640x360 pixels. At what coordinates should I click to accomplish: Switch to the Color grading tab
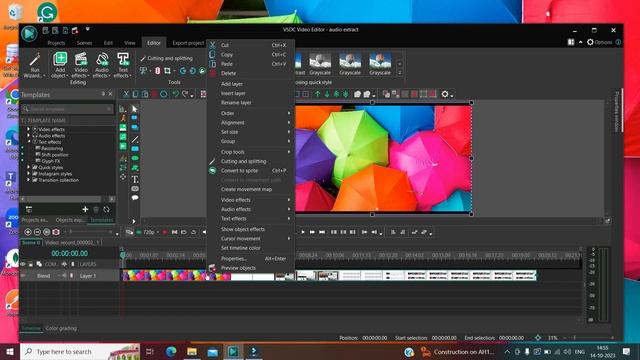tap(61, 328)
